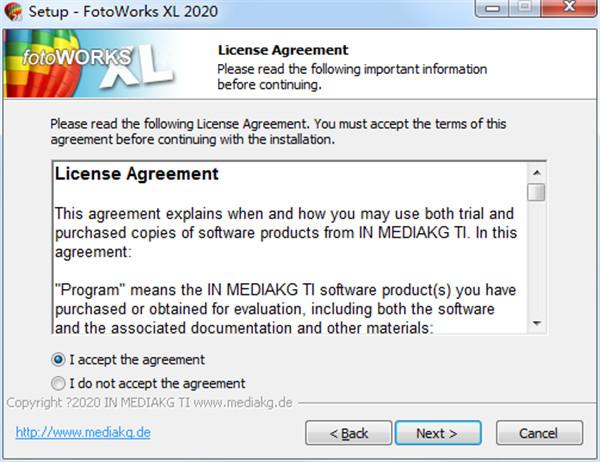Click the fotoWORKS XL banner logo
Image resolution: width=600 pixels, height=462 pixels.
[x=90, y=64]
